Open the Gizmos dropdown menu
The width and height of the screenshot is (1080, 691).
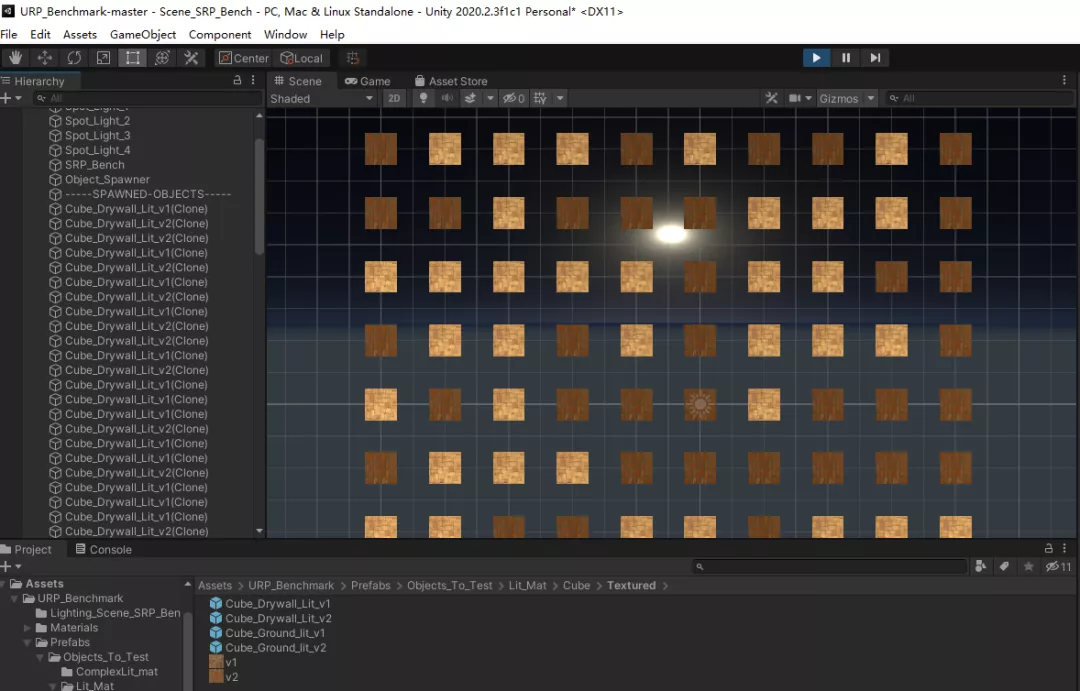coord(846,98)
